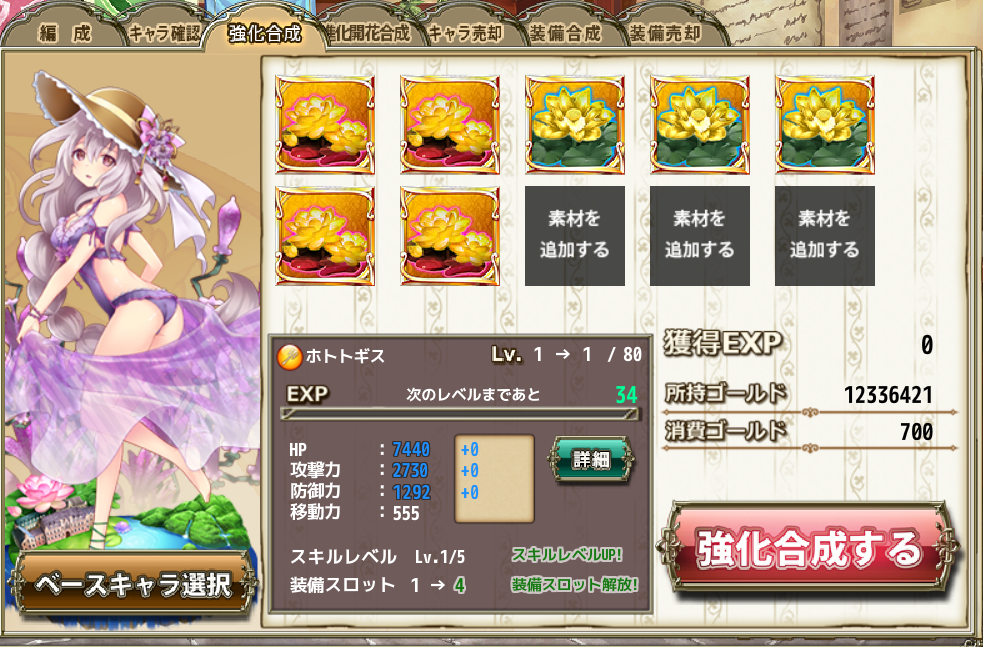Open the 装備合成 tab

[x=565, y=33]
